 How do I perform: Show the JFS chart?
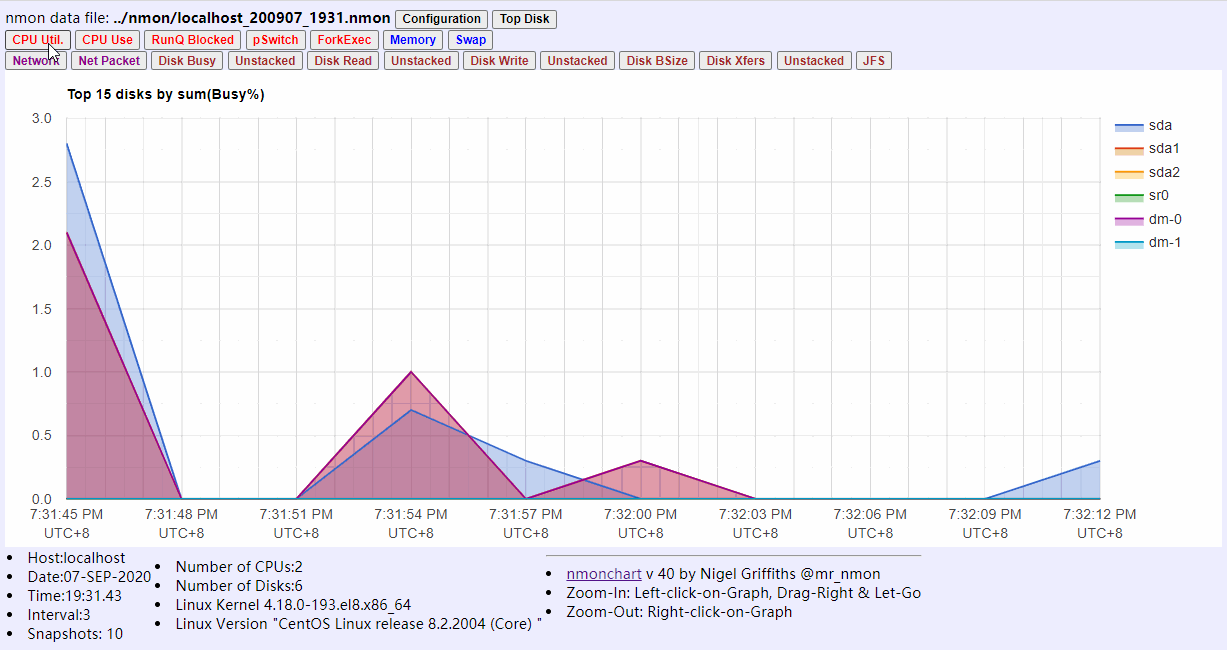point(873,60)
